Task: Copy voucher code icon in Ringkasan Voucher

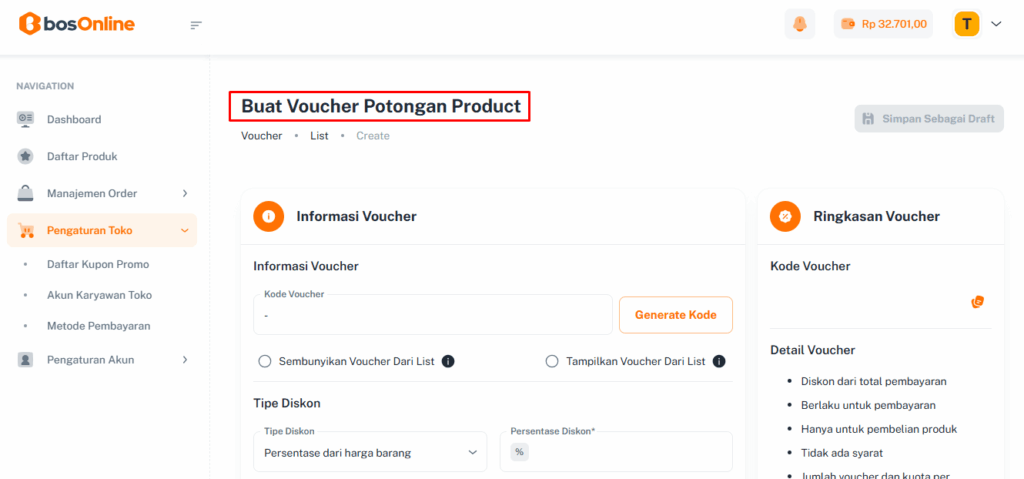Action: point(978,301)
